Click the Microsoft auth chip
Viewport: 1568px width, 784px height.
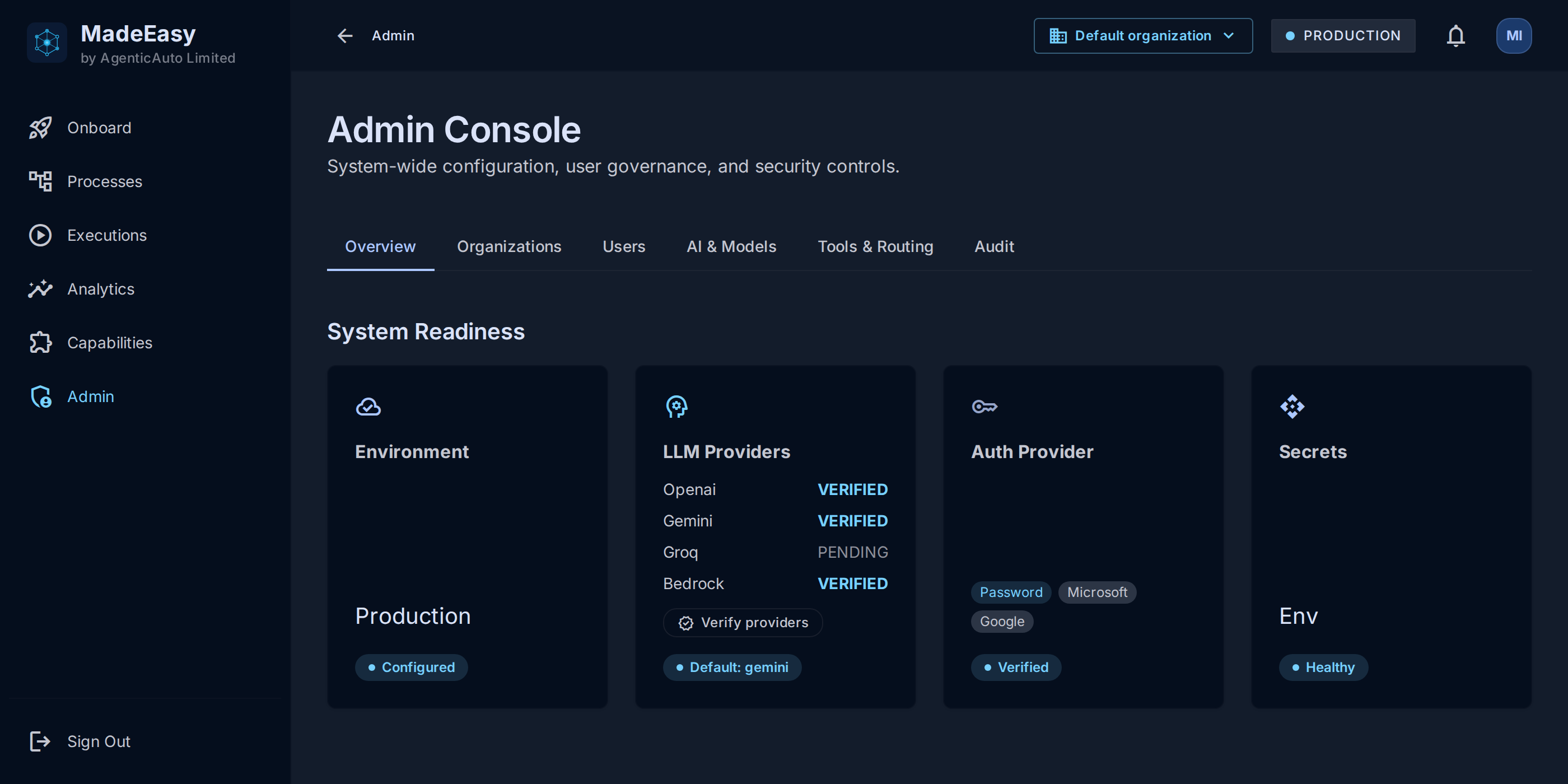(1097, 592)
